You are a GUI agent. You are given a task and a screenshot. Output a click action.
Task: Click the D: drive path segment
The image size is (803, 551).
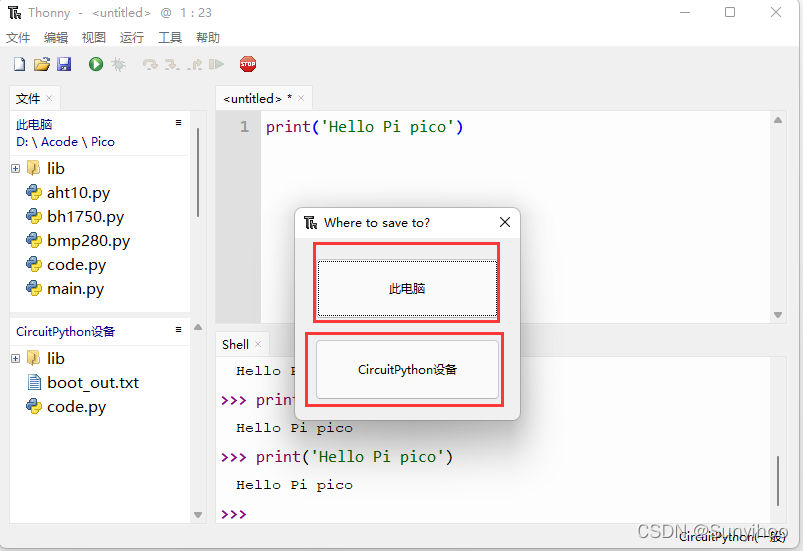22,142
